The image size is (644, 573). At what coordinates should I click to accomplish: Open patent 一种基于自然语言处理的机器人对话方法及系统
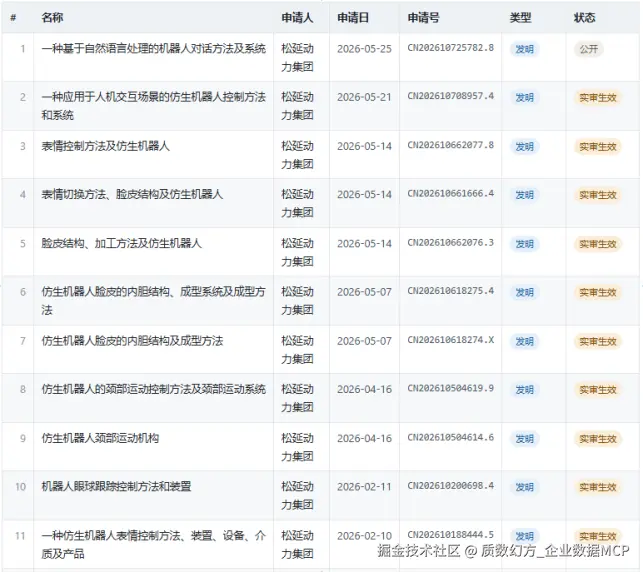point(154,48)
